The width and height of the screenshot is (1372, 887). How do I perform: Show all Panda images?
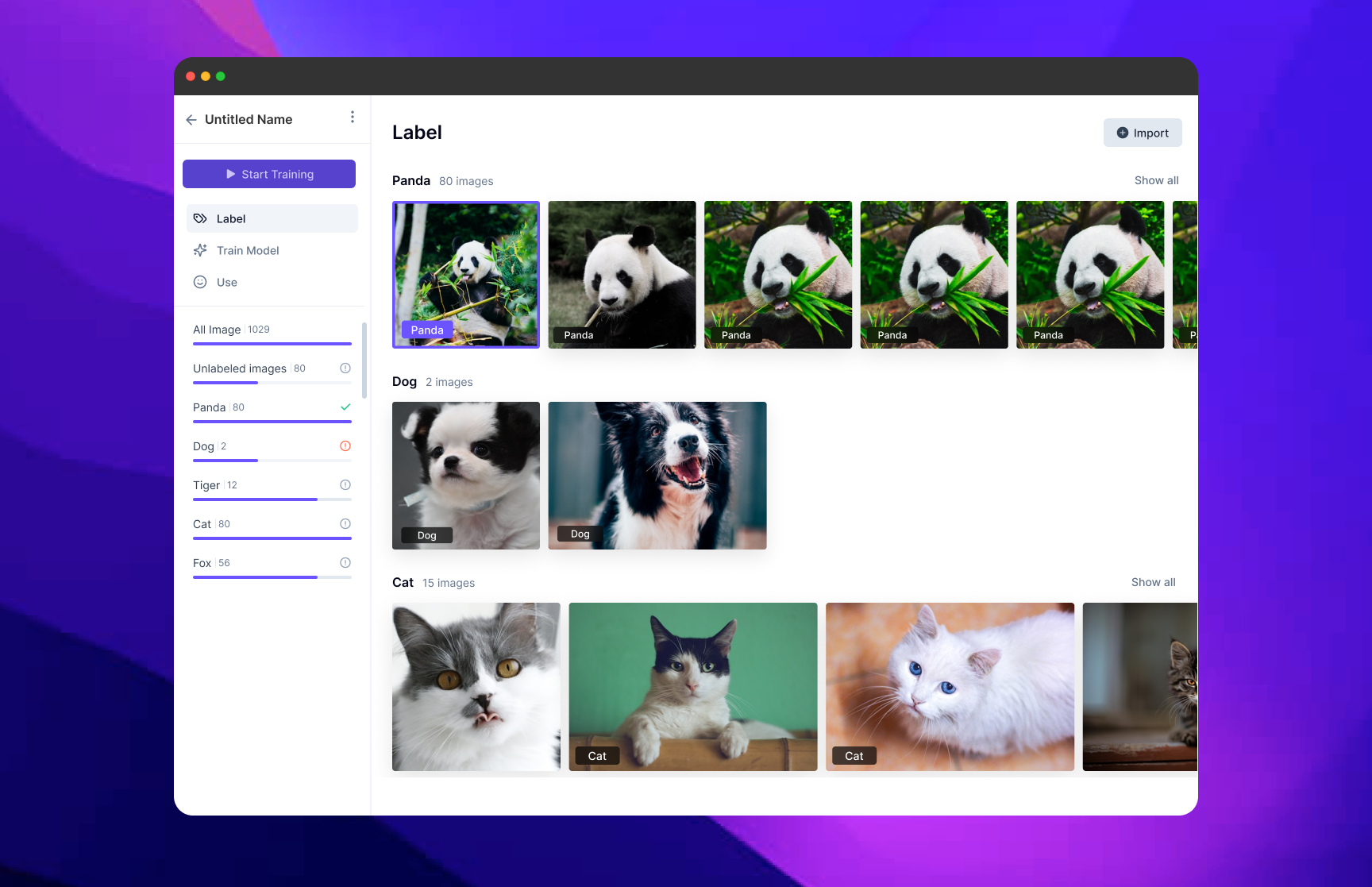point(1156,180)
